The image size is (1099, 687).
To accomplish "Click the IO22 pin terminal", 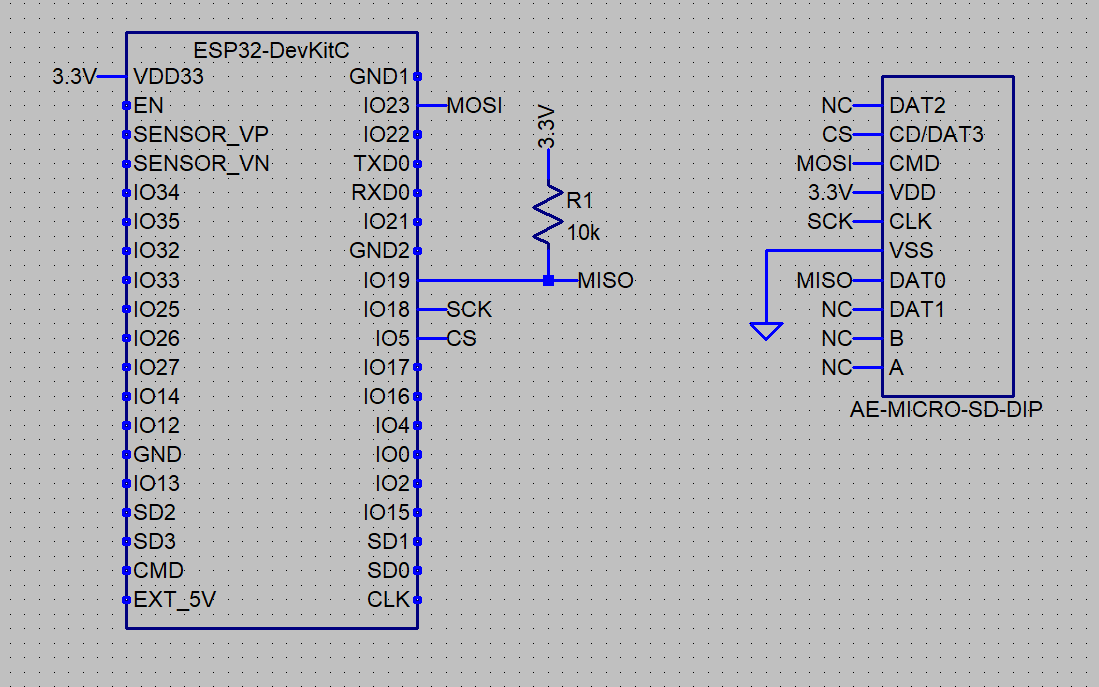I will pos(418,135).
